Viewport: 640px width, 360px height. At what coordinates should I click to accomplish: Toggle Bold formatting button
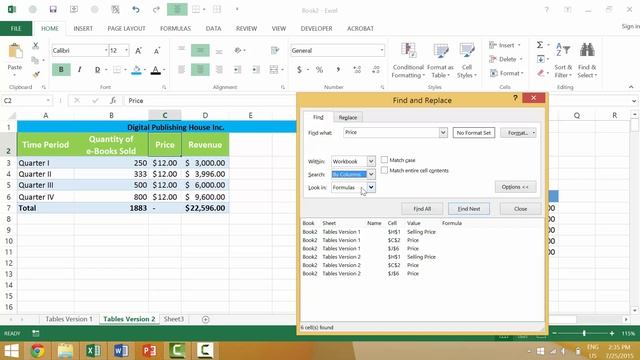61,70
